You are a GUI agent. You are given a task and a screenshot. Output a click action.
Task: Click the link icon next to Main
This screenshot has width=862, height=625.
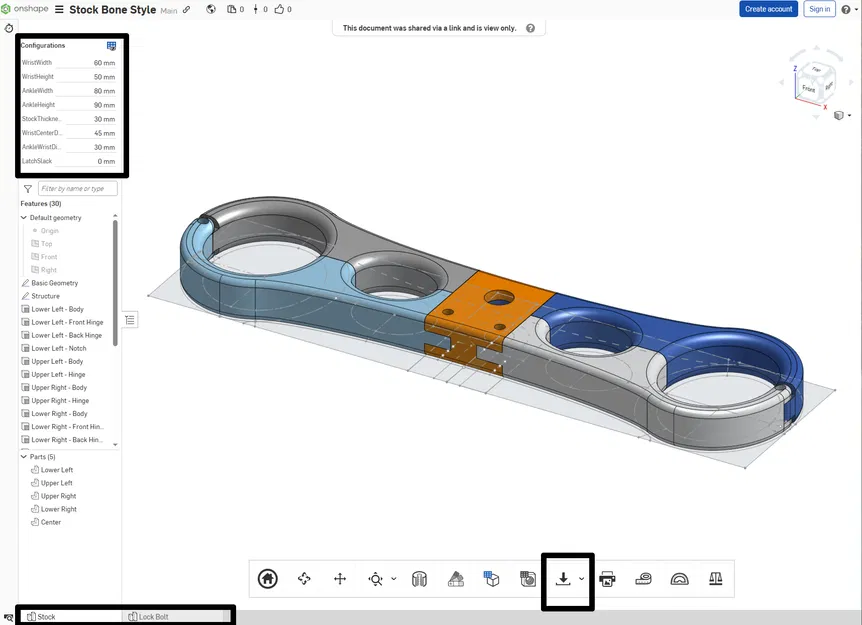point(187,9)
